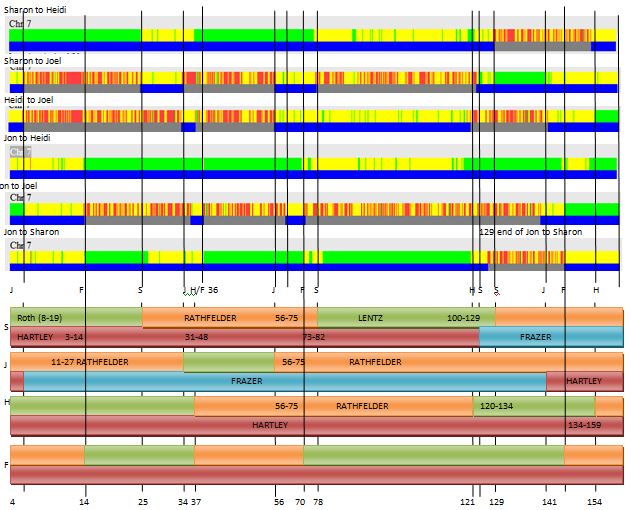Image resolution: width=631 pixels, height=510 pixels.
Task: Click the "Heidi to Joel" comparison label
Action: coord(29,100)
